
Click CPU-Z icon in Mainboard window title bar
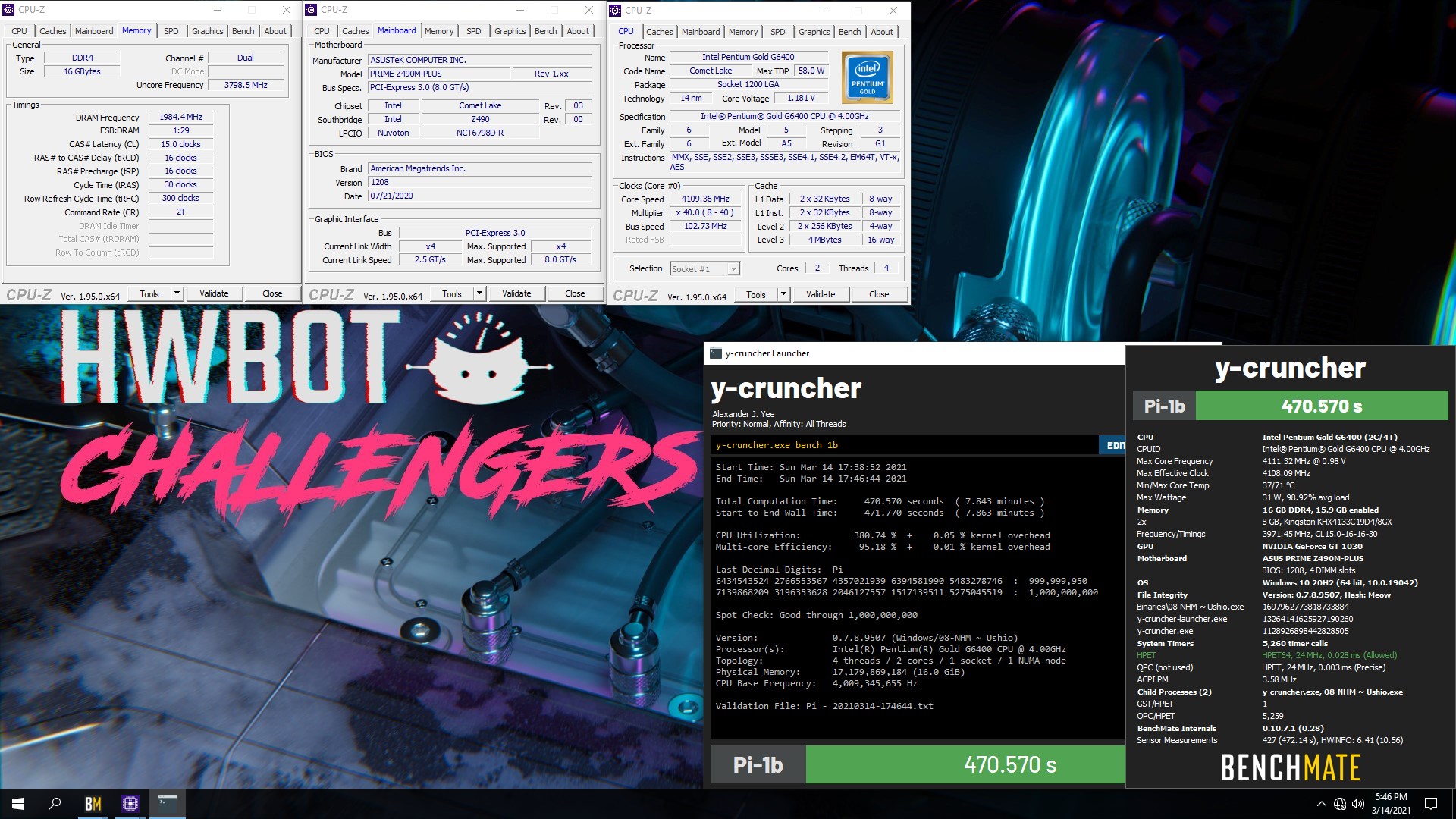(x=311, y=10)
